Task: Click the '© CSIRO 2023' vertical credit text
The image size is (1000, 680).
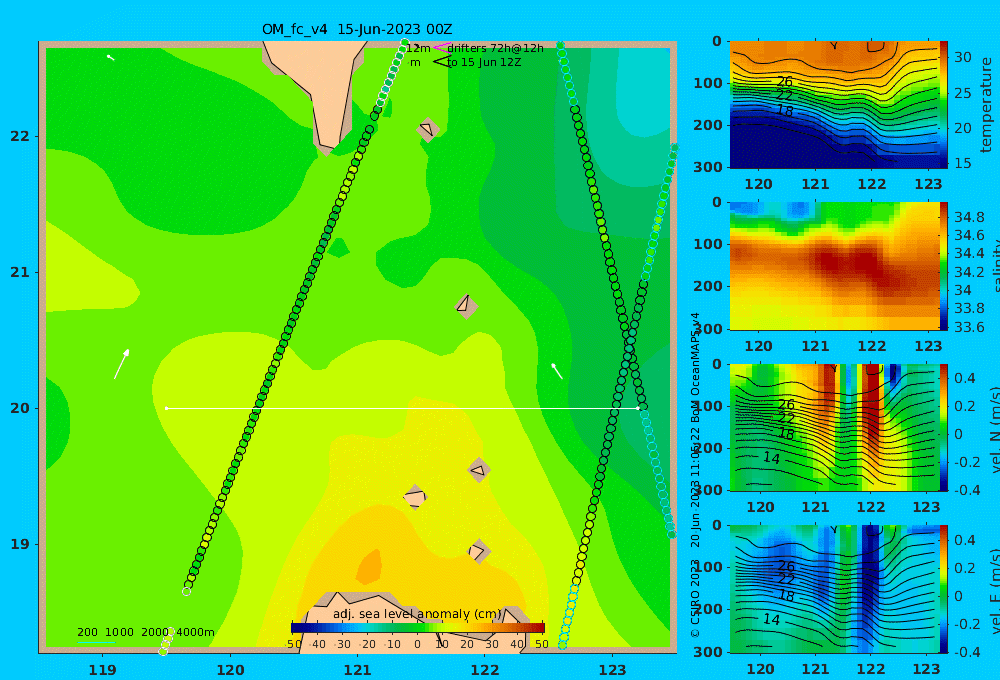Action: click(x=695, y=598)
